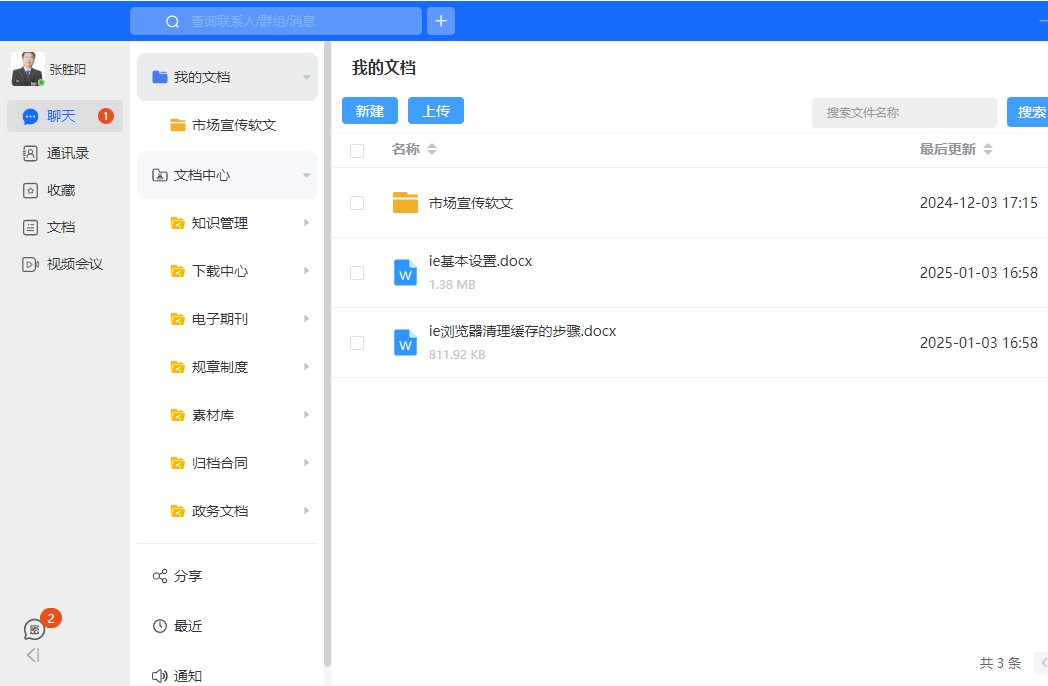Collapse the left sidebar using arrow icon
1048x686 pixels.
coord(33,655)
